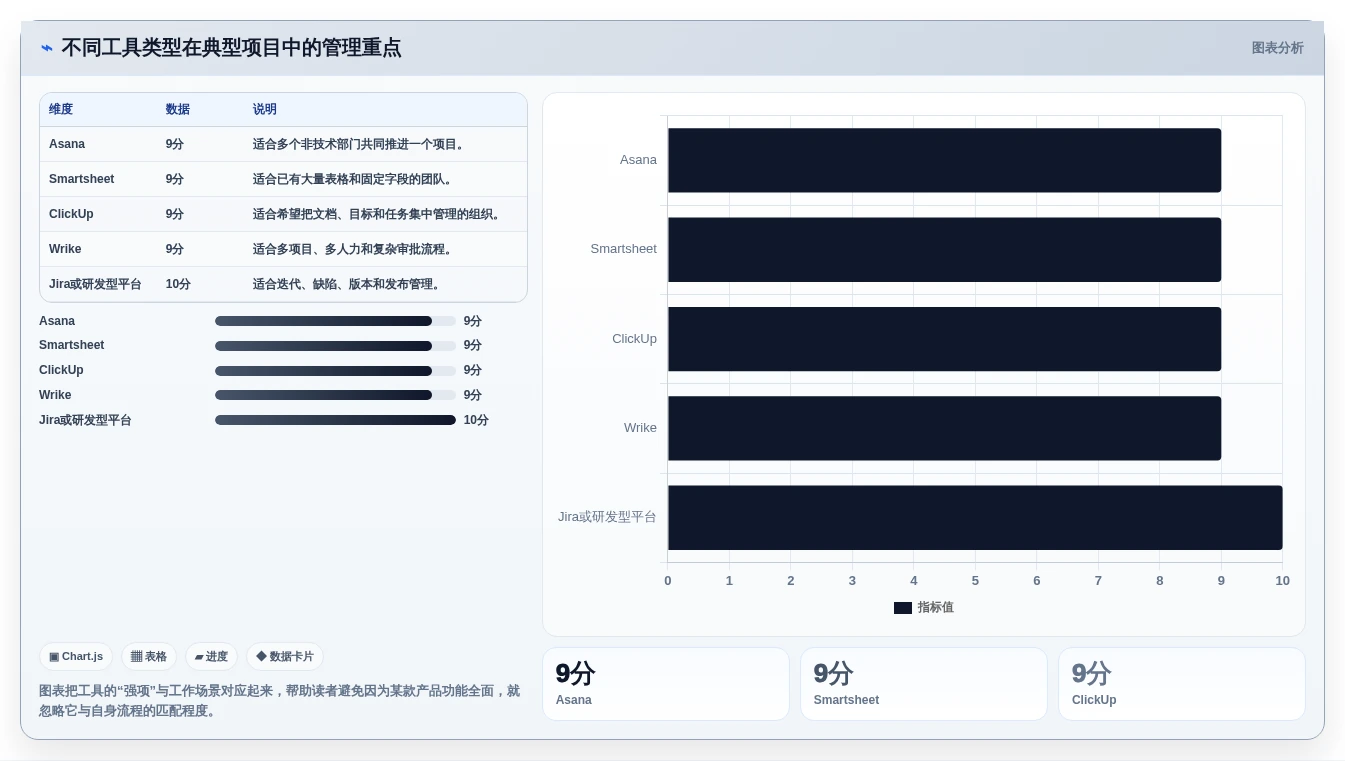Screen dimensions: 1345x761
Task: Click 适合已有大量表格和固定字段的团队。
Action: click(x=354, y=179)
